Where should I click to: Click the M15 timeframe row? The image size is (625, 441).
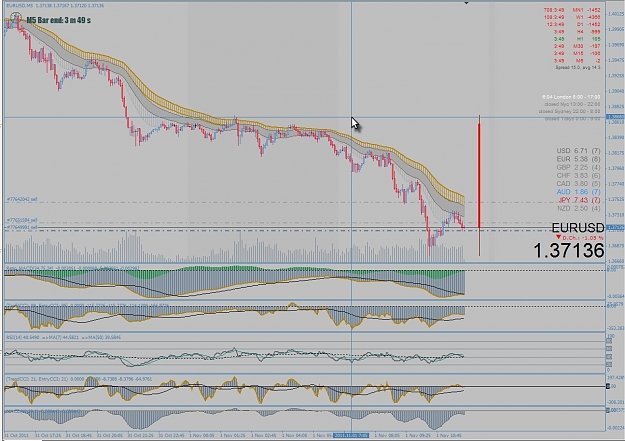(576, 53)
